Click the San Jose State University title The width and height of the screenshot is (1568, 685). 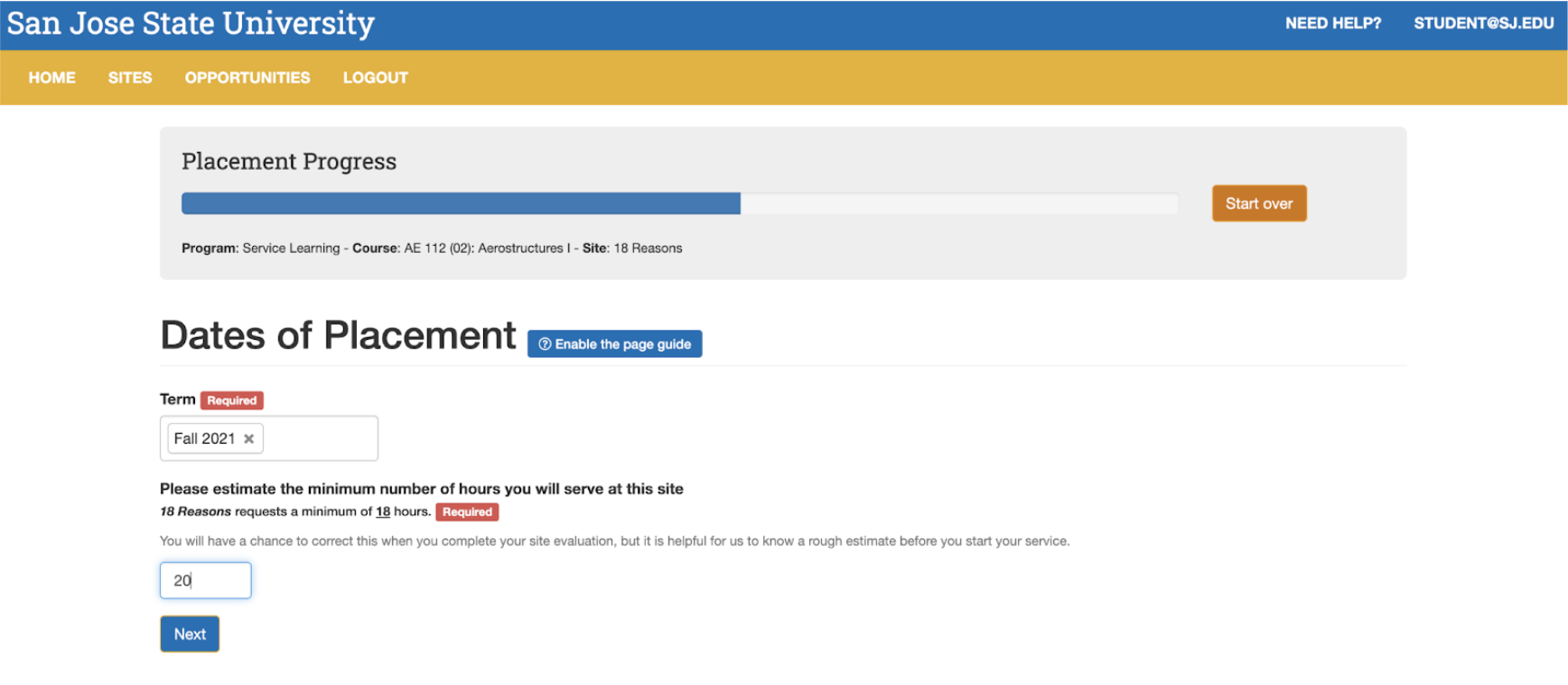pyautogui.click(x=191, y=23)
